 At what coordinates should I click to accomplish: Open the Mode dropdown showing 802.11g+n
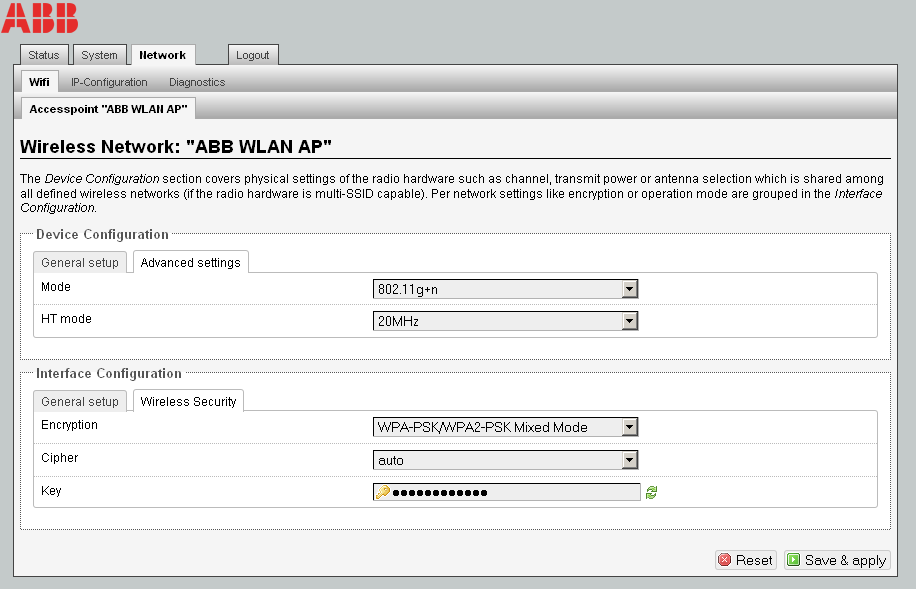(505, 289)
